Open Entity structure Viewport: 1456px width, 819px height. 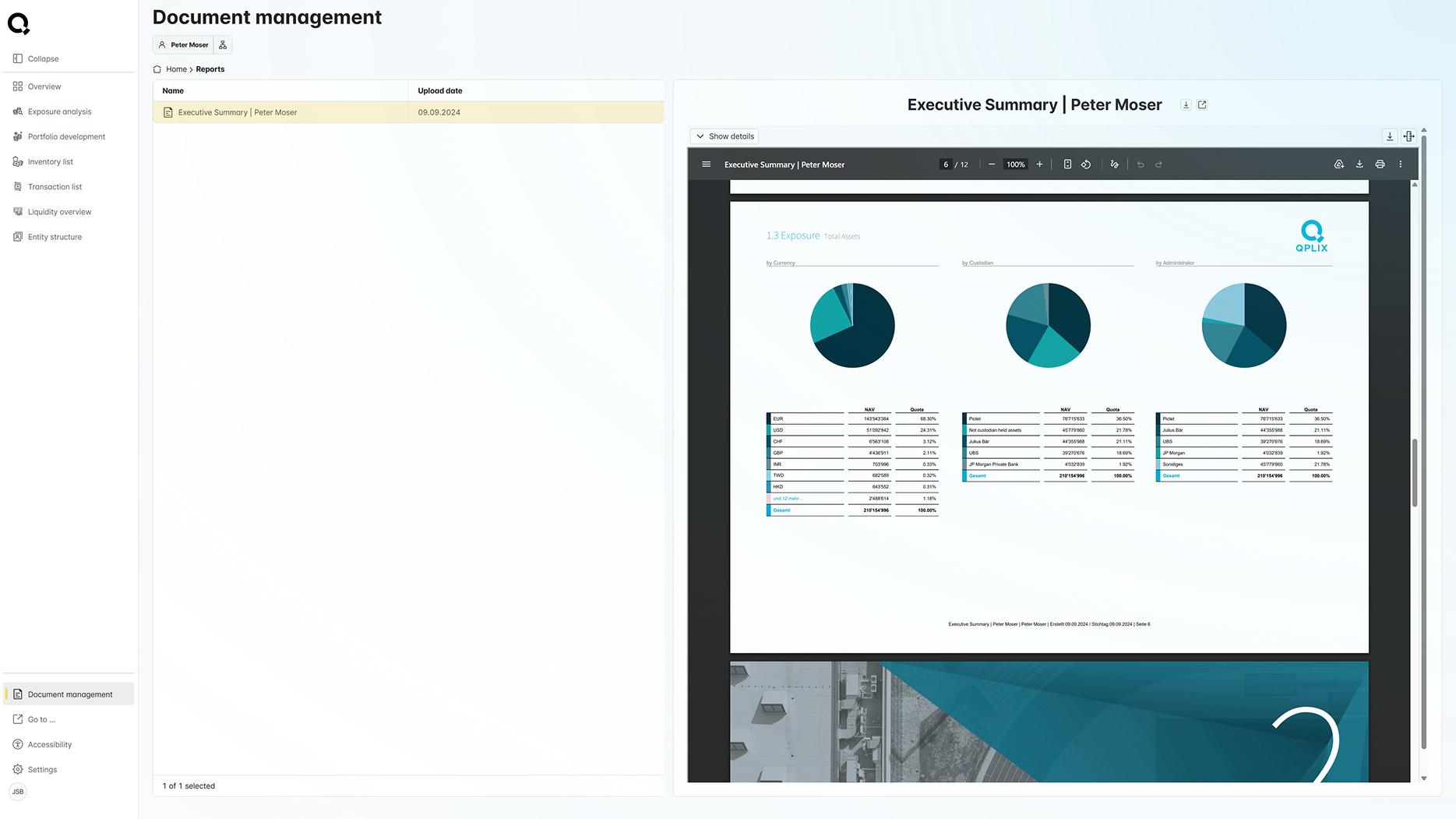48,236
